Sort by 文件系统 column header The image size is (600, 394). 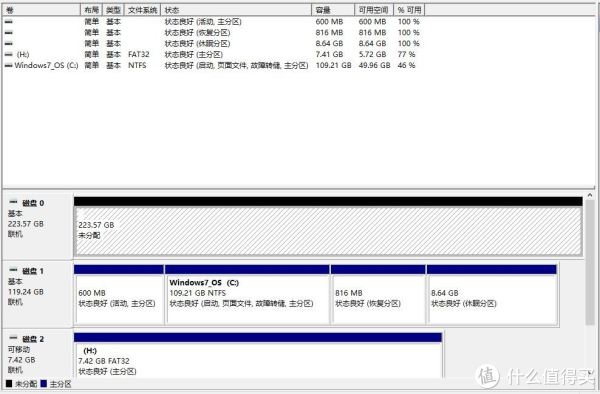coord(142,10)
